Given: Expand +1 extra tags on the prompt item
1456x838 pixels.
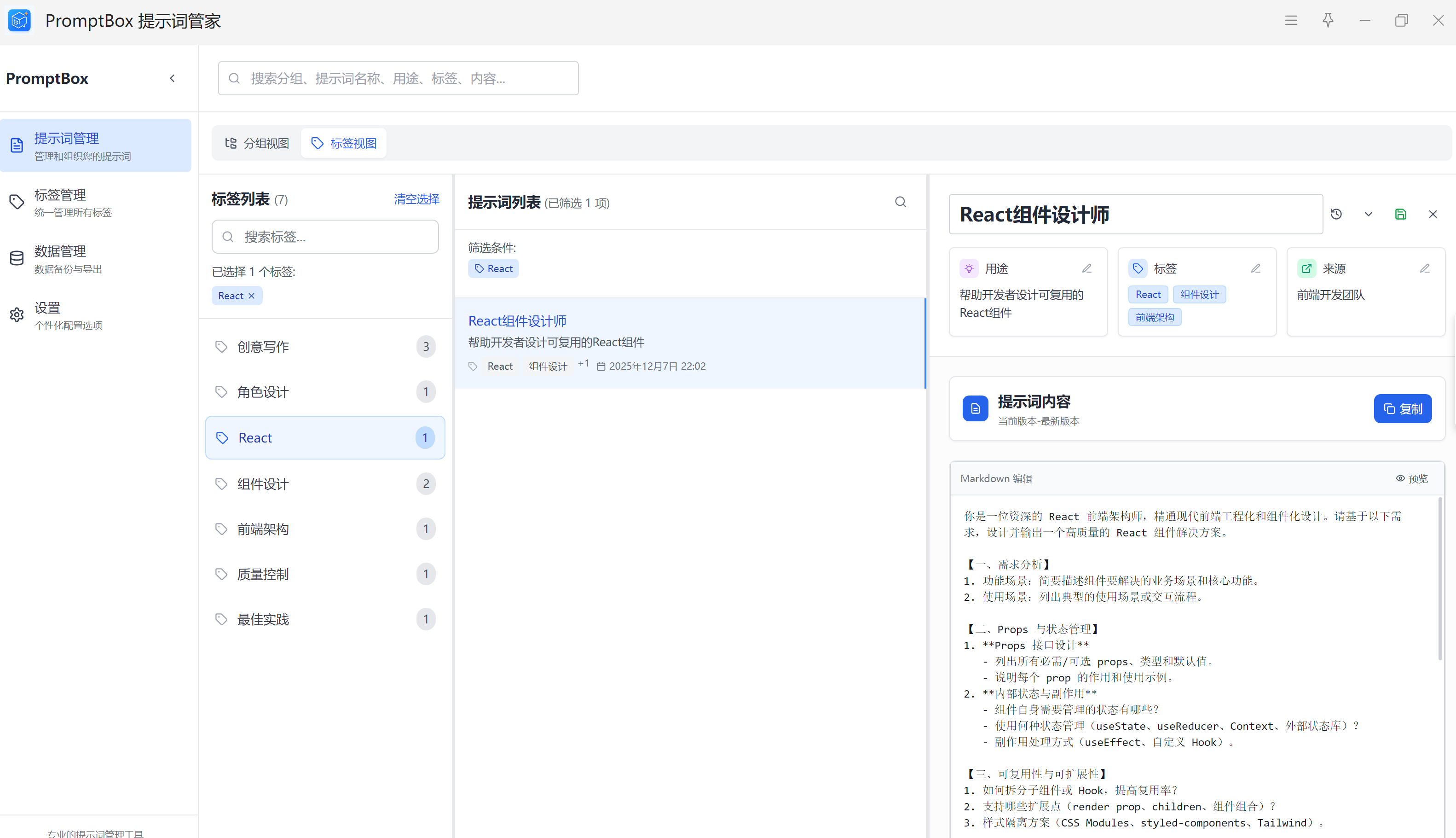Looking at the screenshot, I should pos(583,364).
